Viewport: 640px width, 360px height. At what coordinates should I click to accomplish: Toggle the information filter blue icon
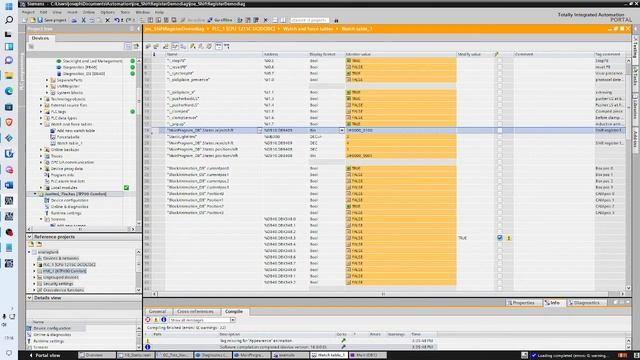pyautogui.click(x=164, y=320)
